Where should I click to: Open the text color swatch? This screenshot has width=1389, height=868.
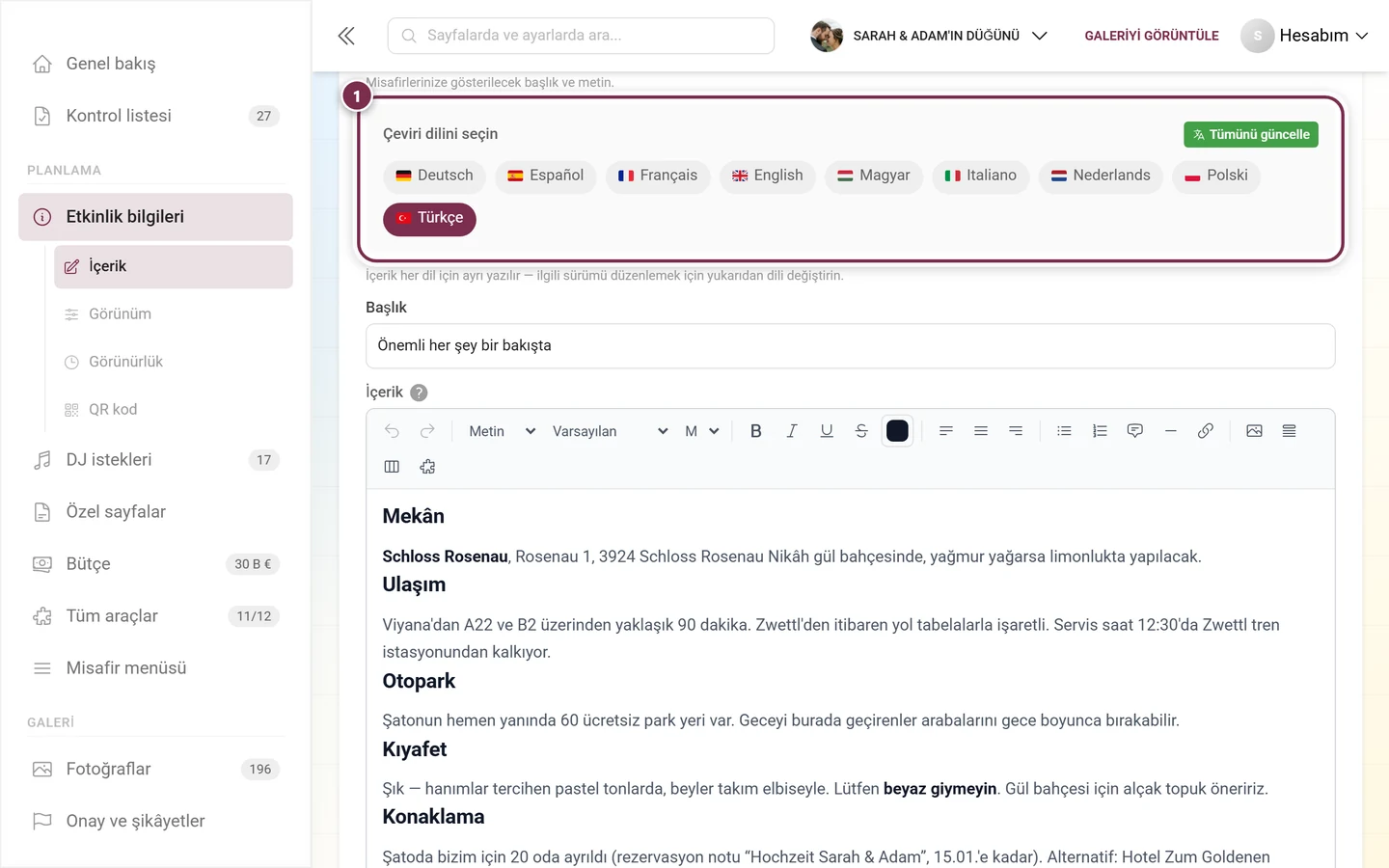(897, 431)
